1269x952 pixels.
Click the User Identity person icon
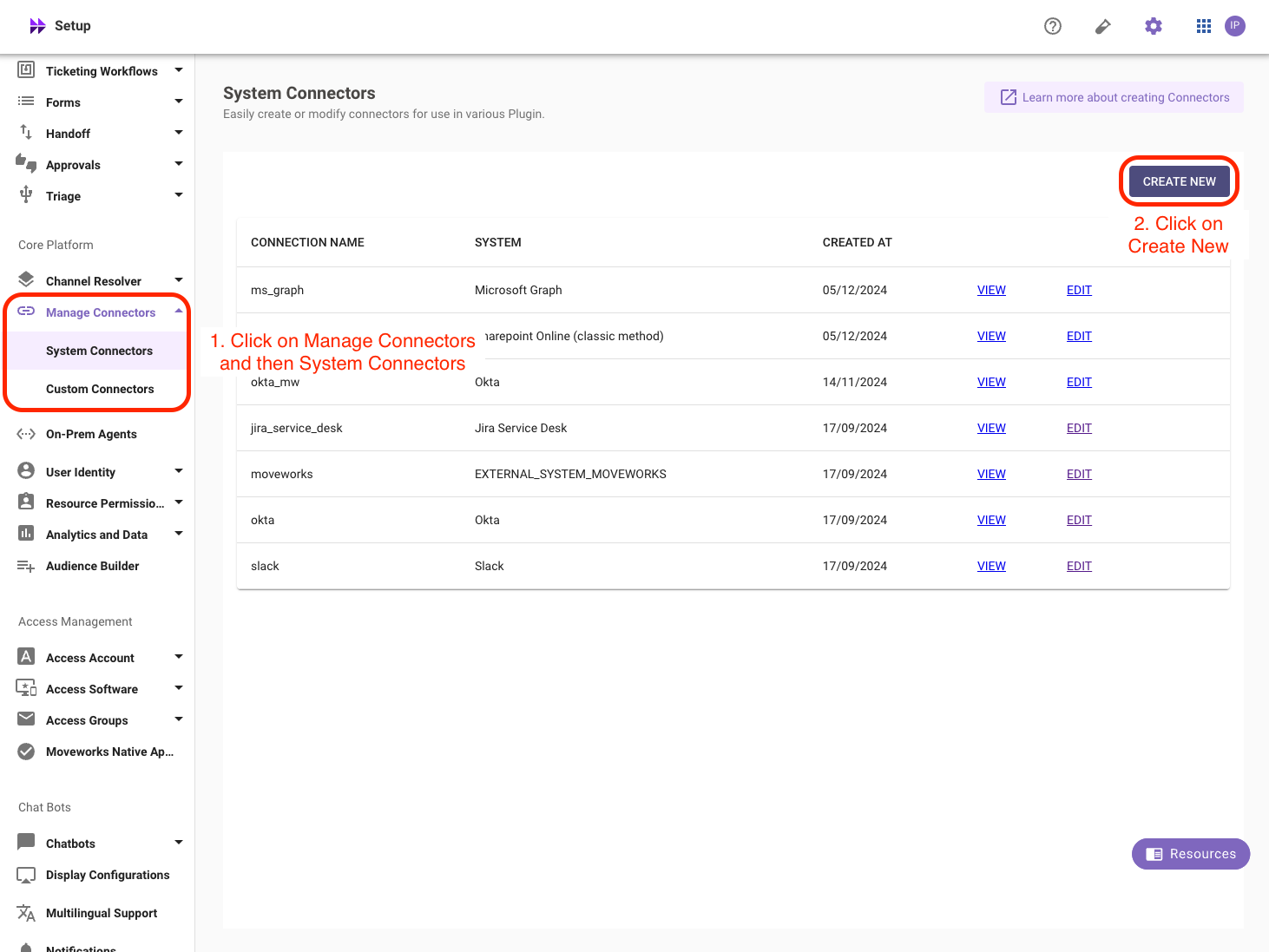(x=26, y=471)
